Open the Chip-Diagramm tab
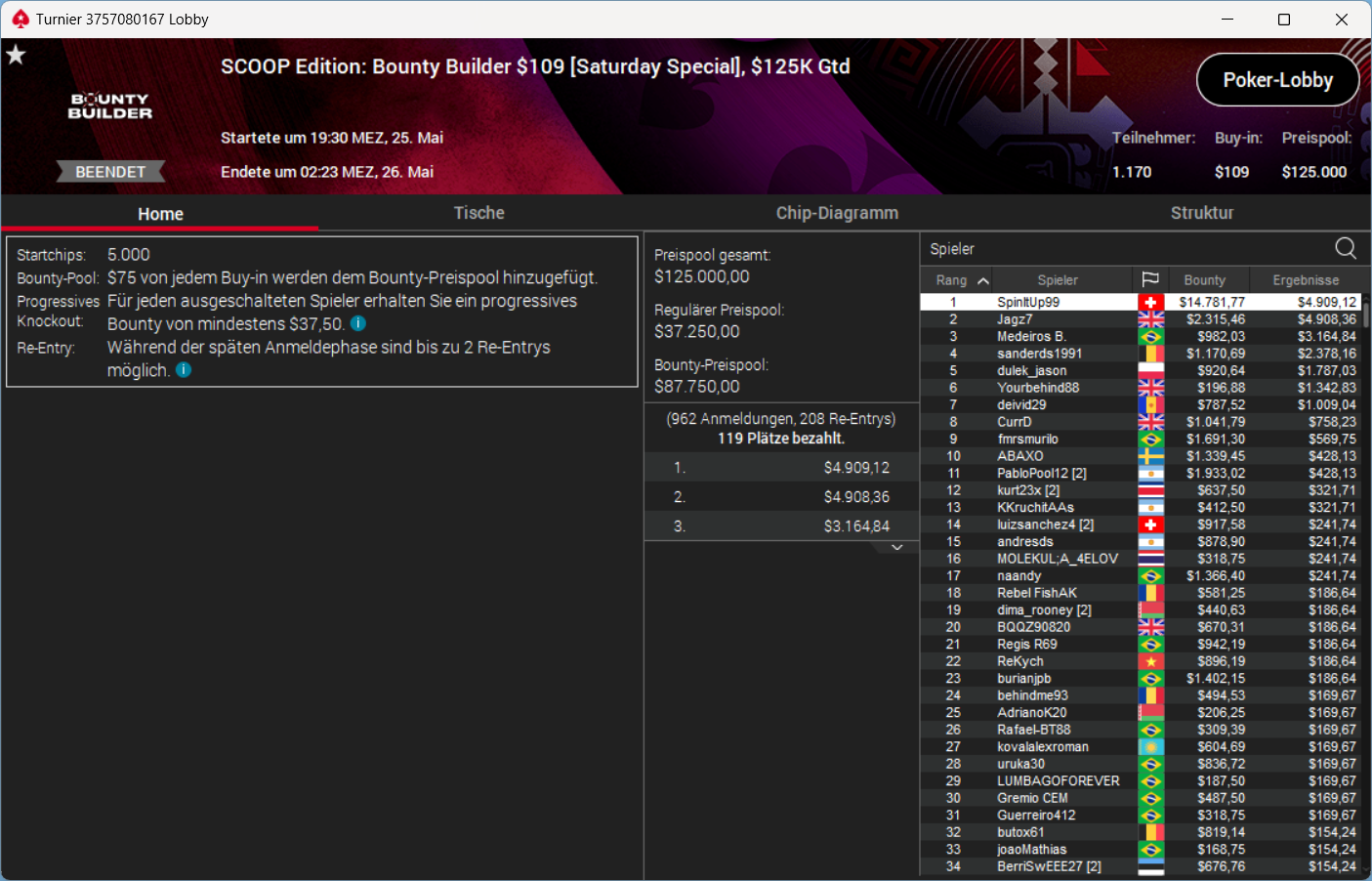 [x=837, y=213]
